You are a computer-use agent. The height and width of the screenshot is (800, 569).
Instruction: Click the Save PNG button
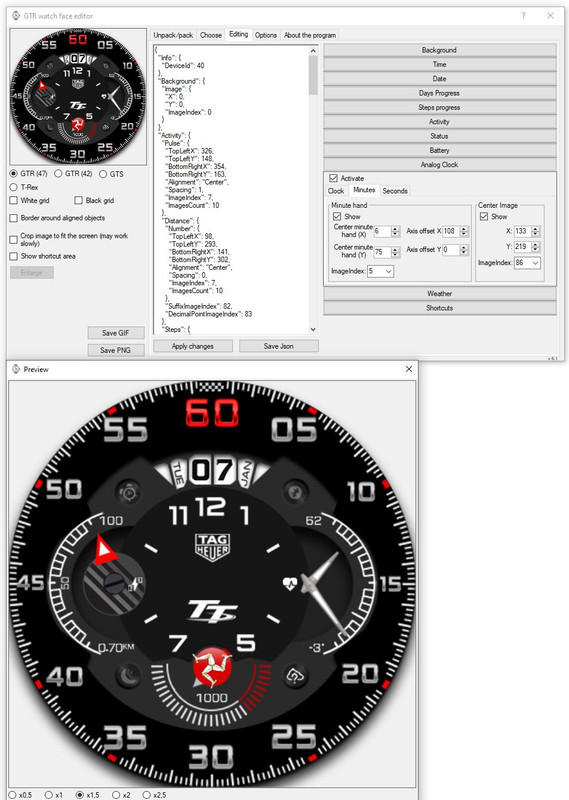pyautogui.click(x=116, y=350)
